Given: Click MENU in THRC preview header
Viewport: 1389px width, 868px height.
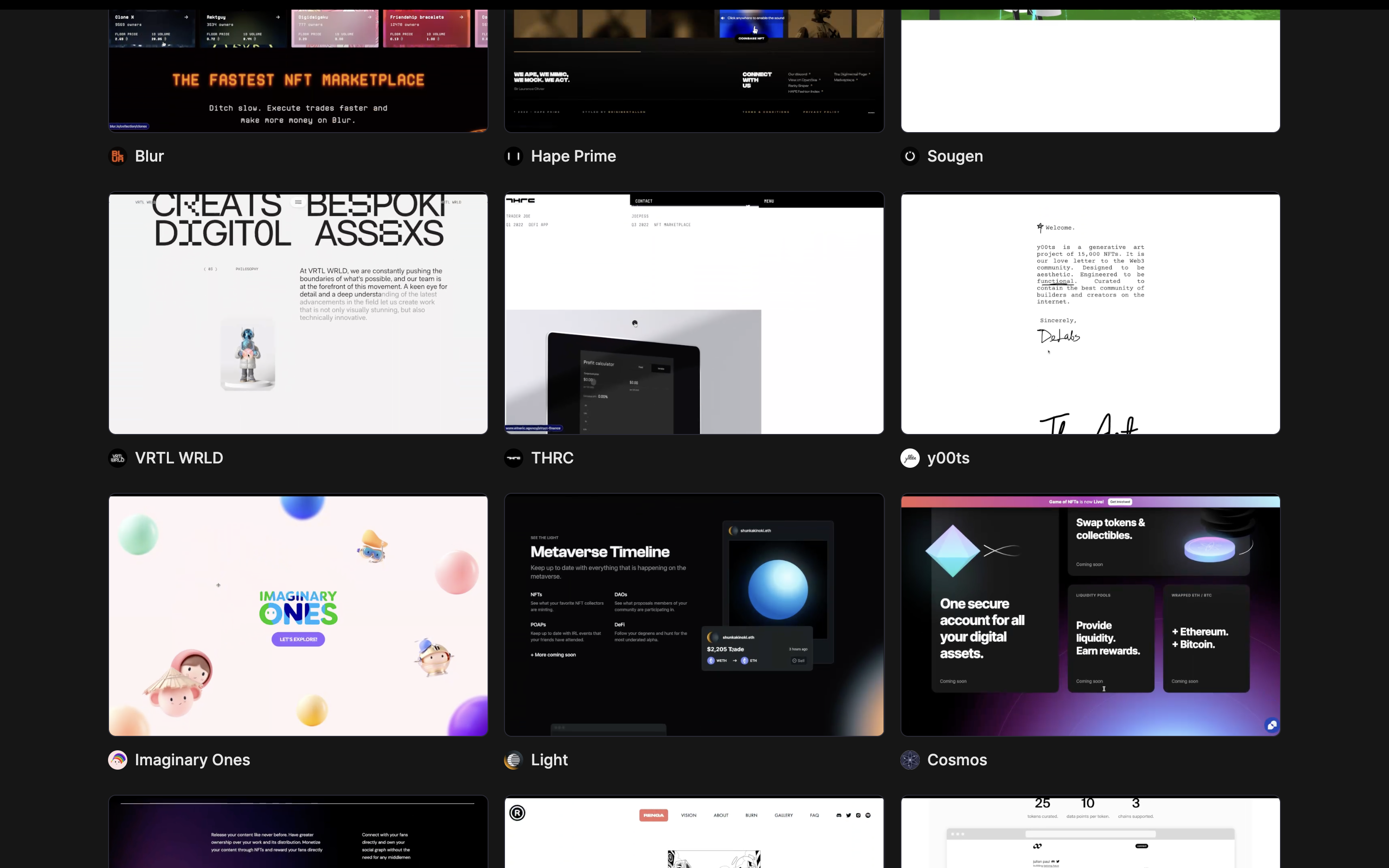Looking at the screenshot, I should (769, 201).
